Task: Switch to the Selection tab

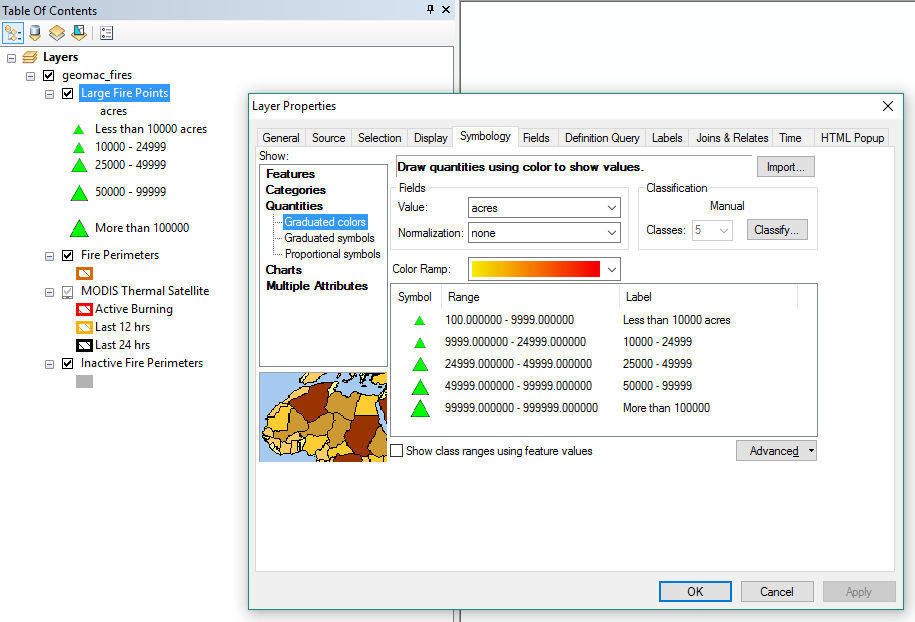Action: point(379,138)
